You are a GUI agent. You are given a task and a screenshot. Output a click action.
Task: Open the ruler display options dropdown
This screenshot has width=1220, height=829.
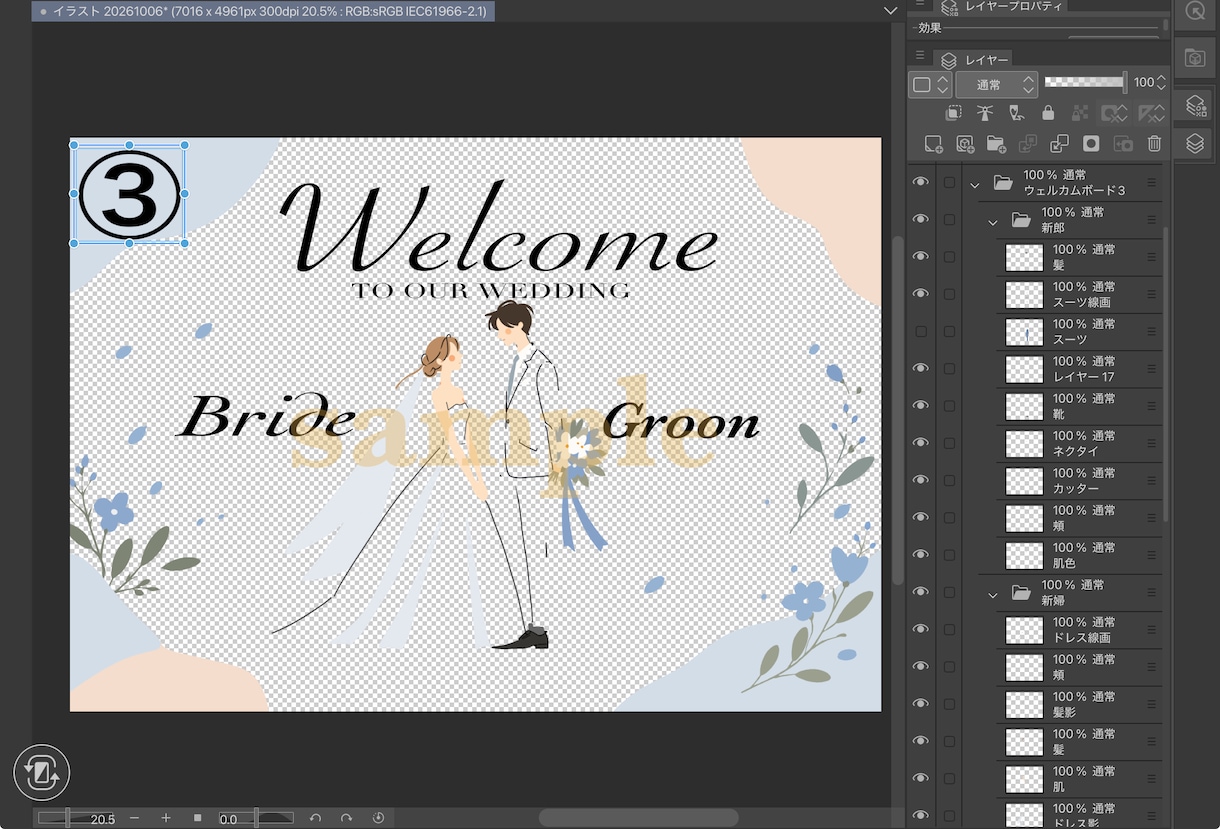1151,113
